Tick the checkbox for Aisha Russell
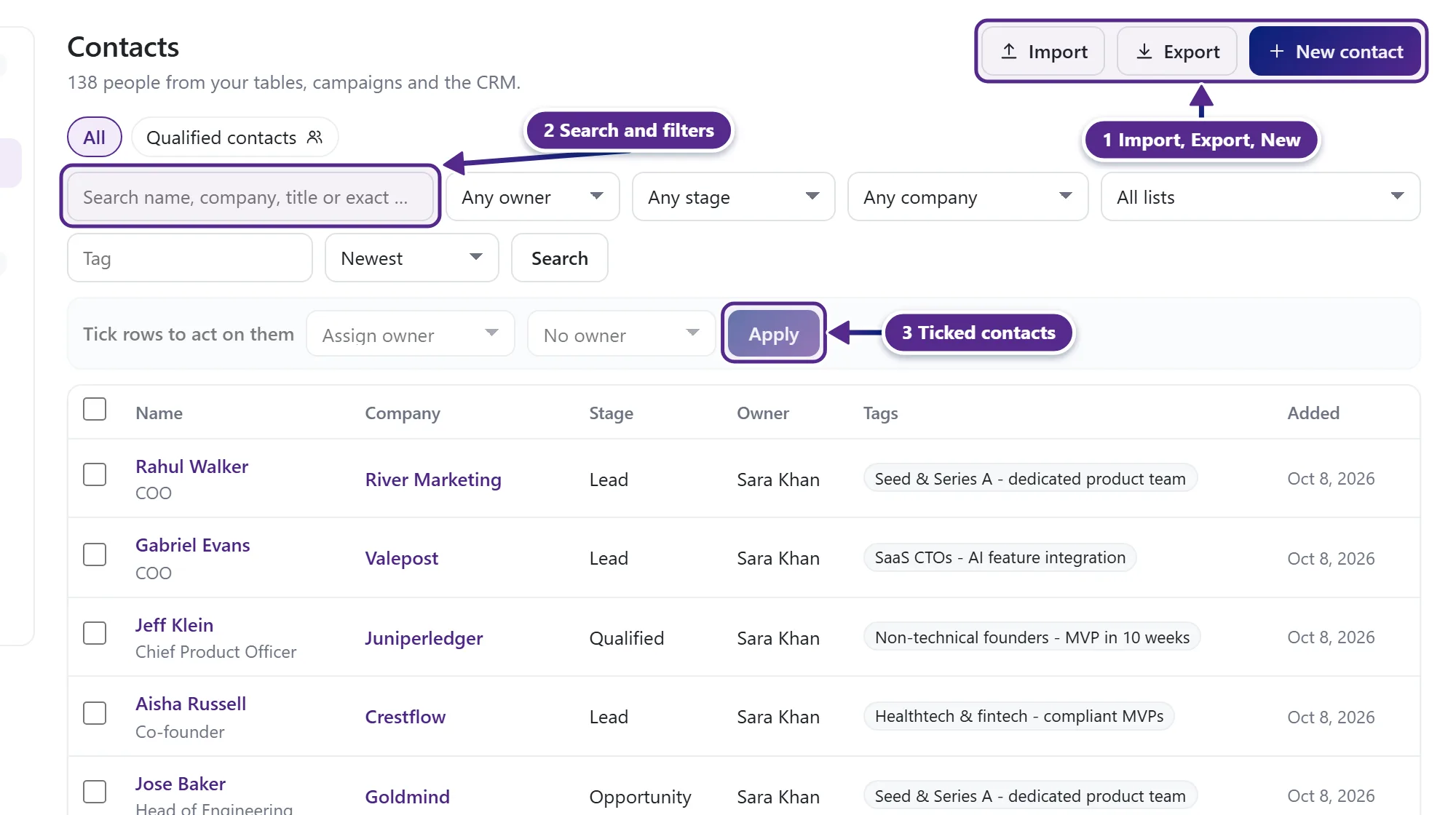 (x=95, y=713)
